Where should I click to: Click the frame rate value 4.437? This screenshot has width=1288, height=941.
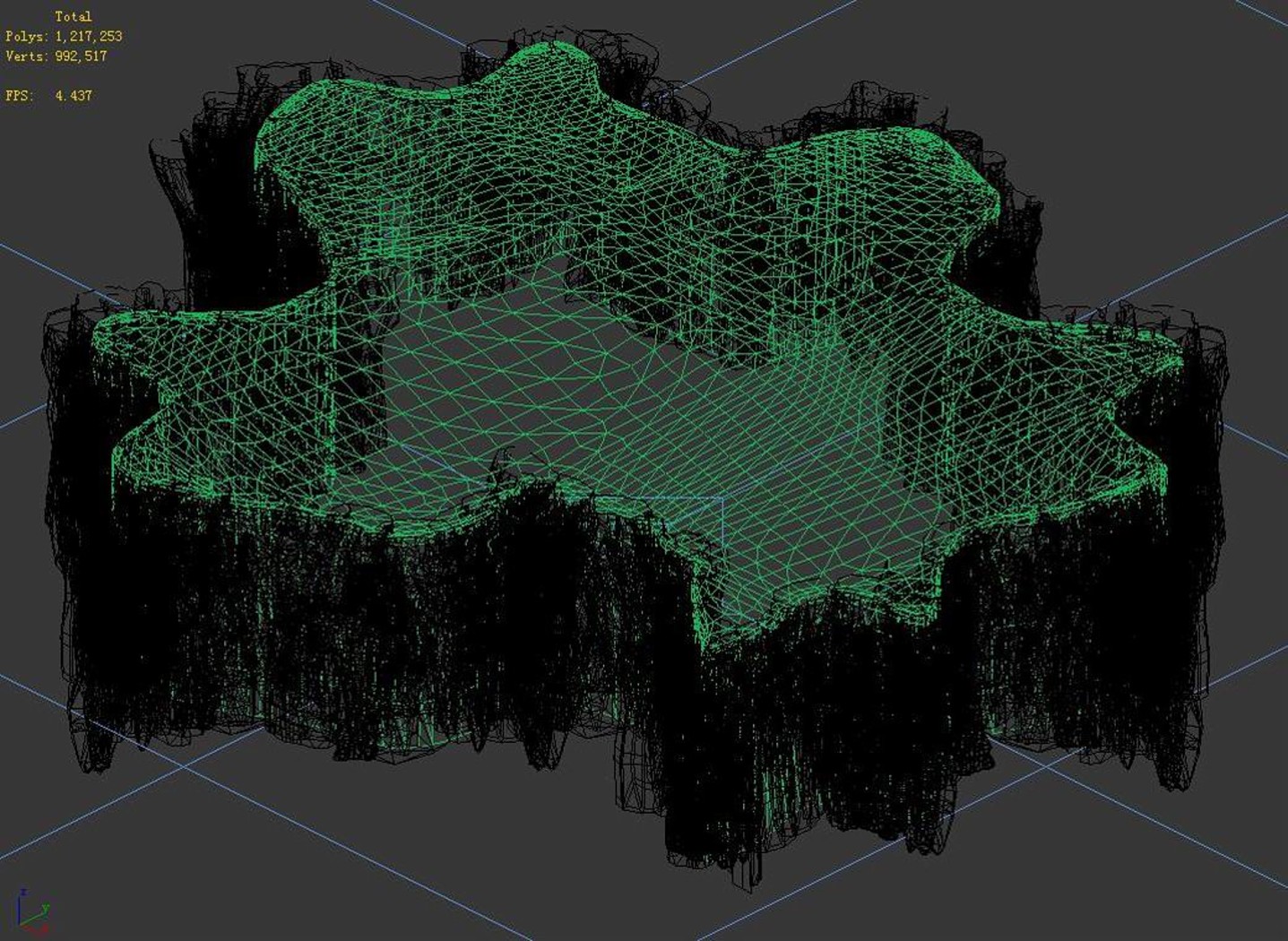coord(73,95)
